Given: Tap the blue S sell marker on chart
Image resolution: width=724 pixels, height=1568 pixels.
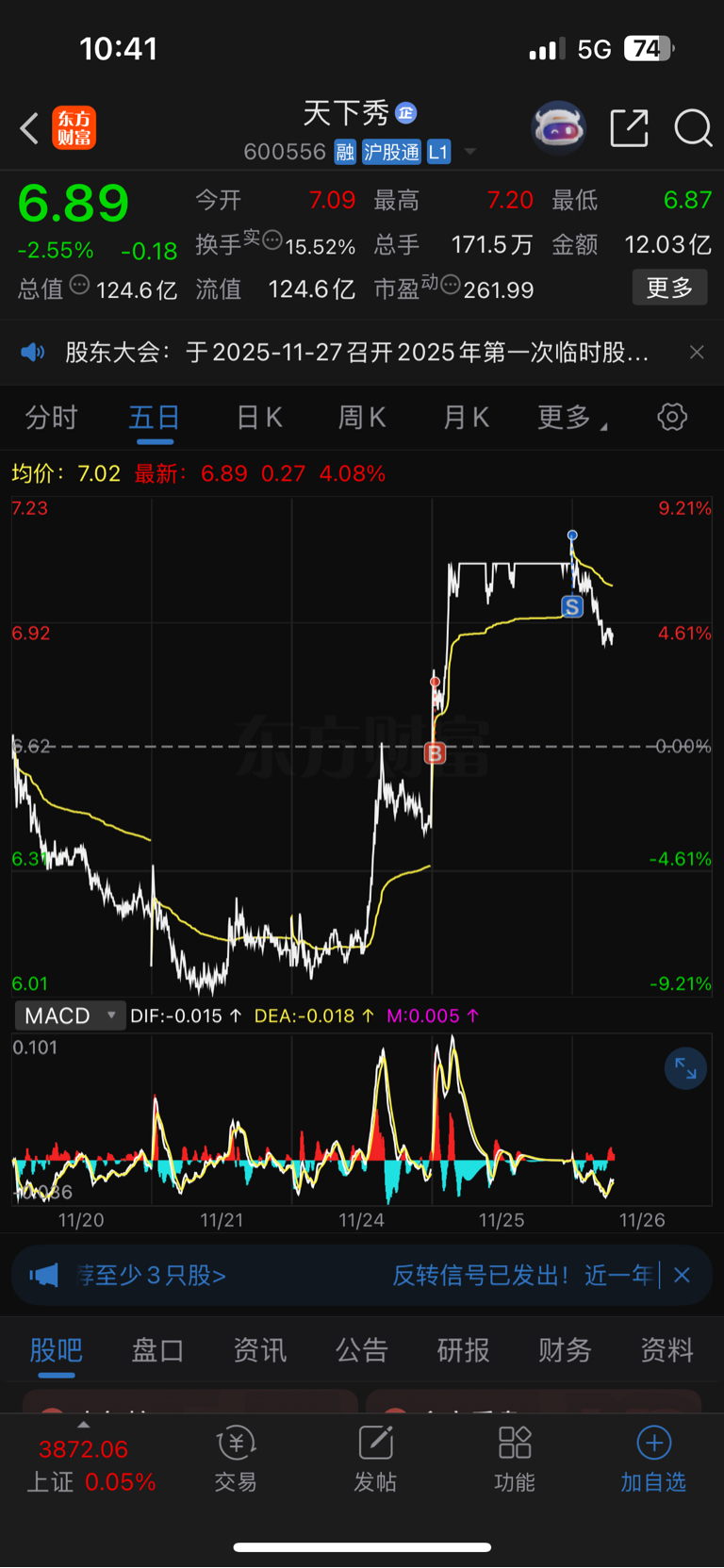Looking at the screenshot, I should (x=572, y=606).
